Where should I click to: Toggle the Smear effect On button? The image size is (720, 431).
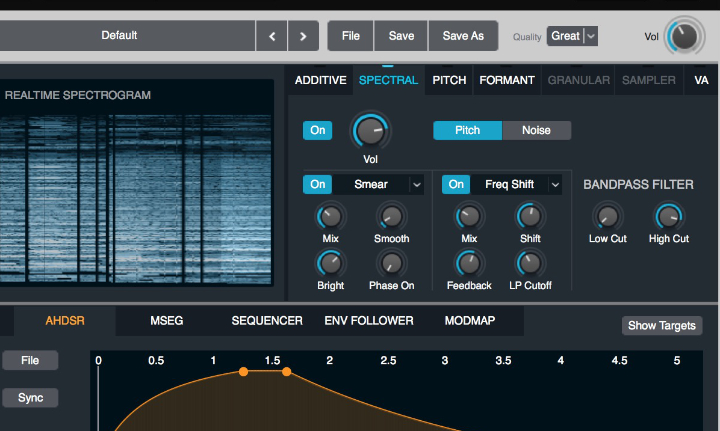click(x=317, y=185)
